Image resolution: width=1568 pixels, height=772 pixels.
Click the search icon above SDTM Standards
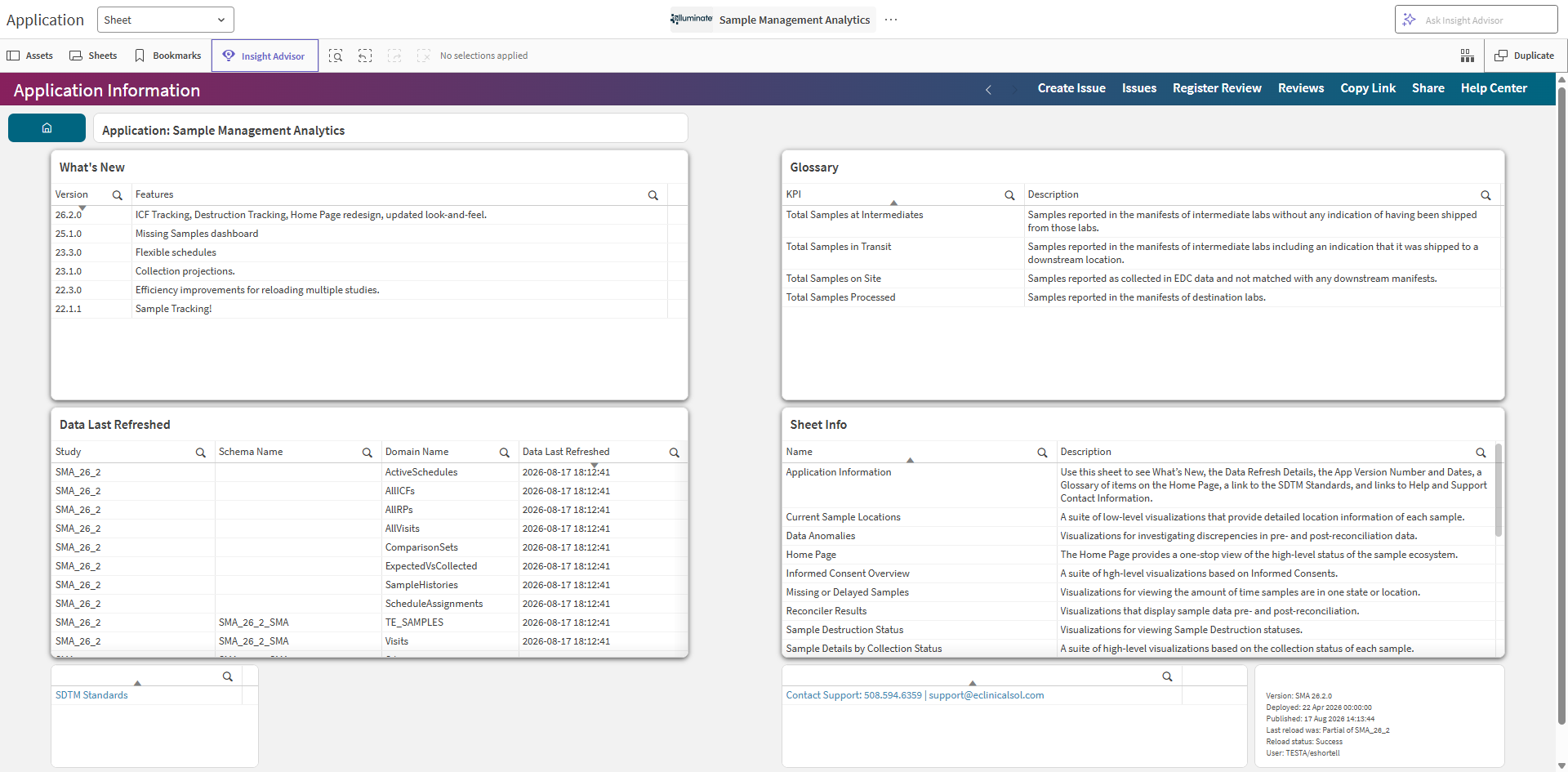[228, 676]
